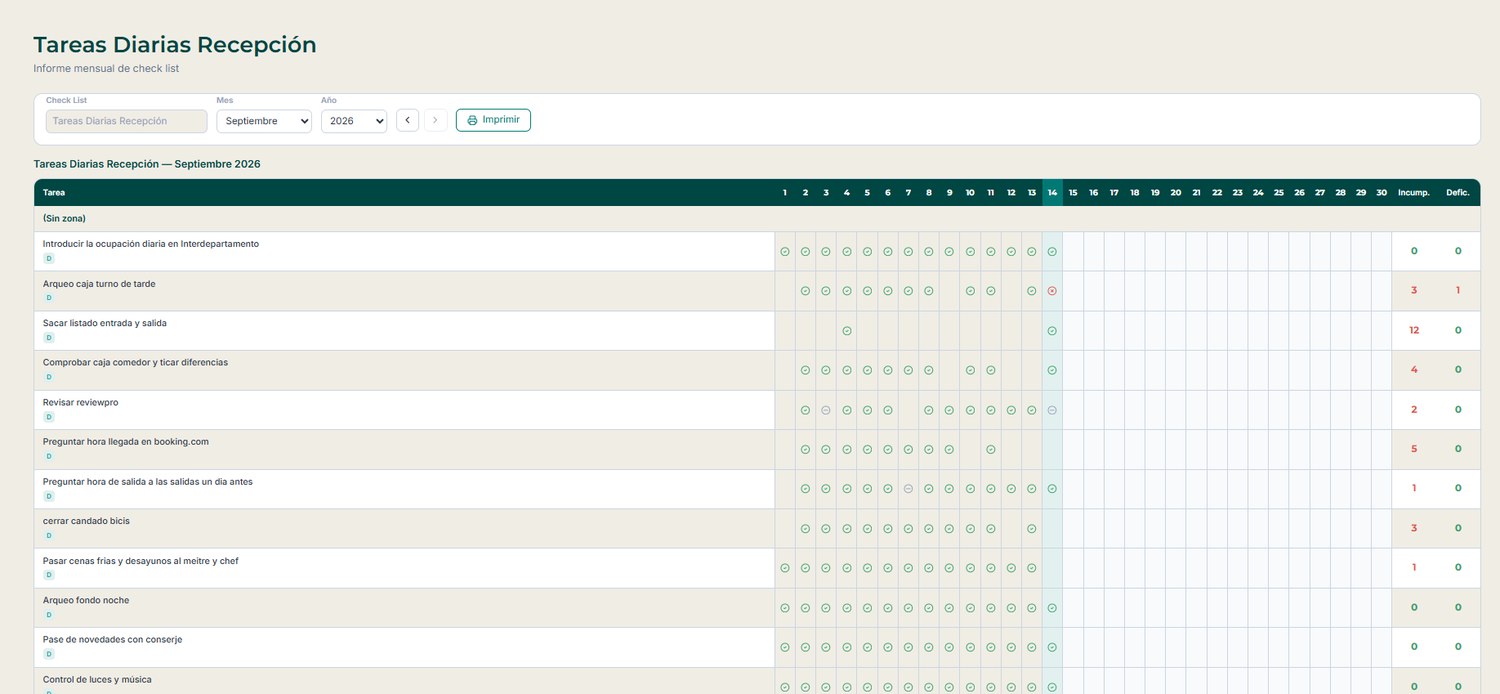Click day 14 check for Comprobar caja comedor
Viewport: 1500px width, 694px height.
tap(1052, 370)
